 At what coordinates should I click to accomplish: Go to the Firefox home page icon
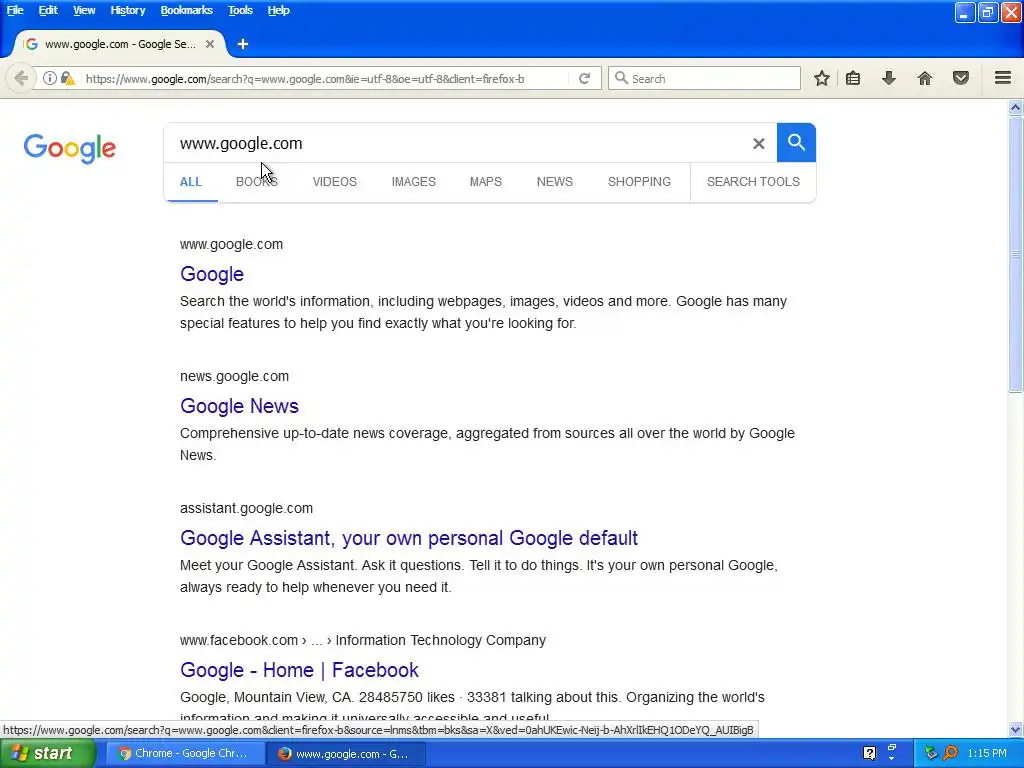click(925, 78)
